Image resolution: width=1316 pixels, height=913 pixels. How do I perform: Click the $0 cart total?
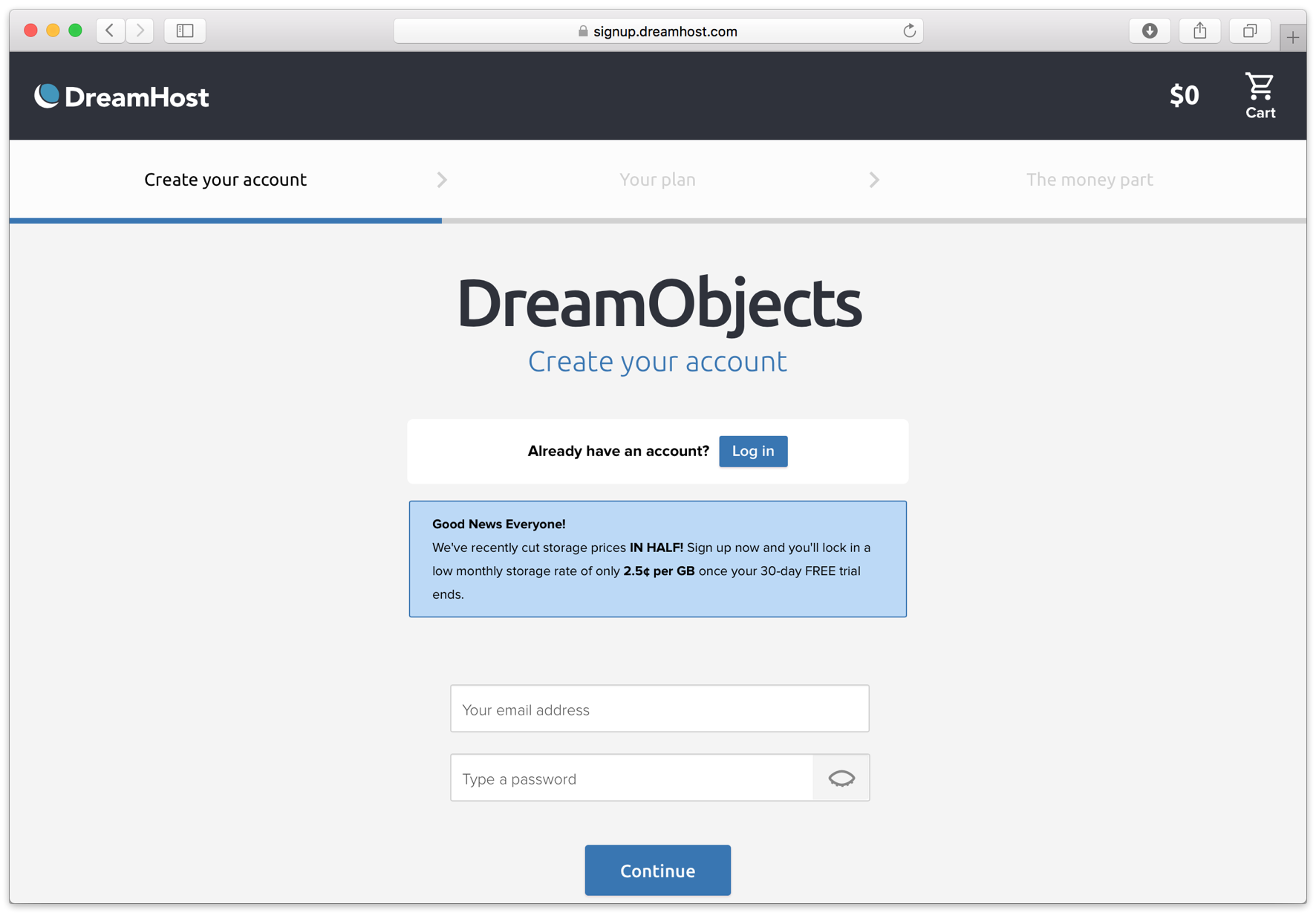1184,95
